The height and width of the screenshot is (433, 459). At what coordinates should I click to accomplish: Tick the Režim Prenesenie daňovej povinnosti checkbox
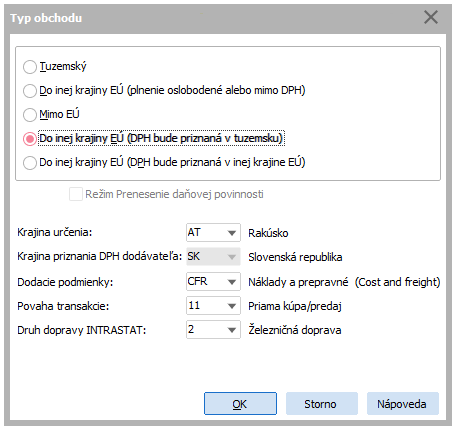point(76,194)
